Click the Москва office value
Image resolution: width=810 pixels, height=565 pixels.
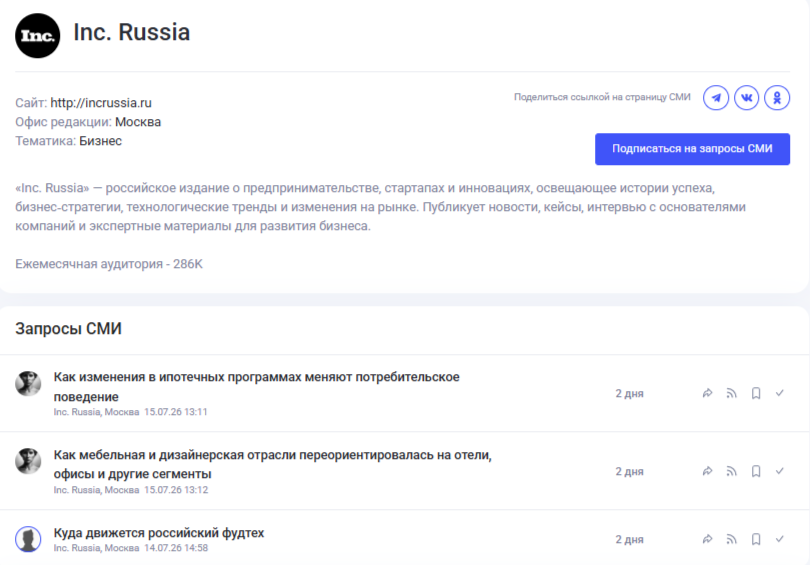138,122
